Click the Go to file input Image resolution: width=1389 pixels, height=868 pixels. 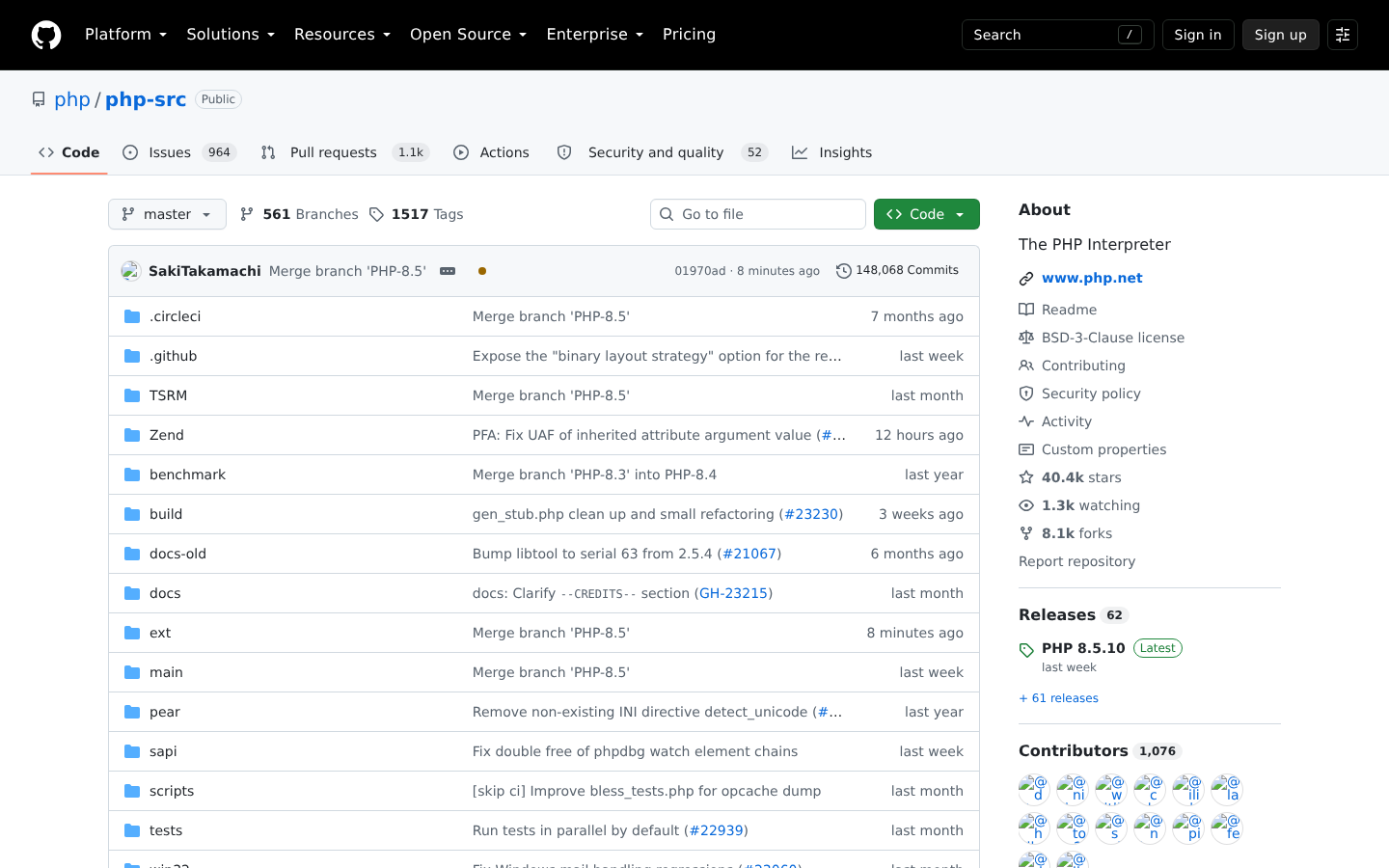coord(757,214)
